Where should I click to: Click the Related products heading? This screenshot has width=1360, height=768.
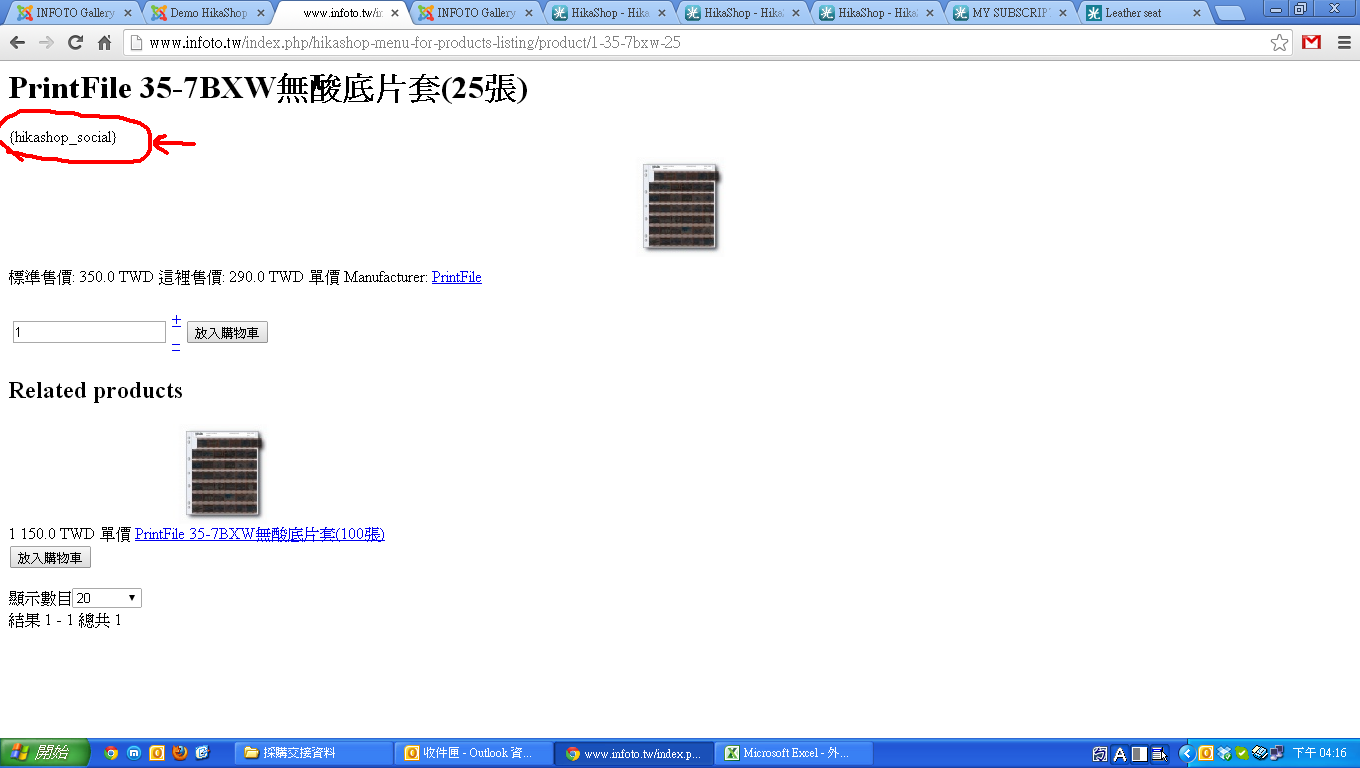tap(96, 390)
